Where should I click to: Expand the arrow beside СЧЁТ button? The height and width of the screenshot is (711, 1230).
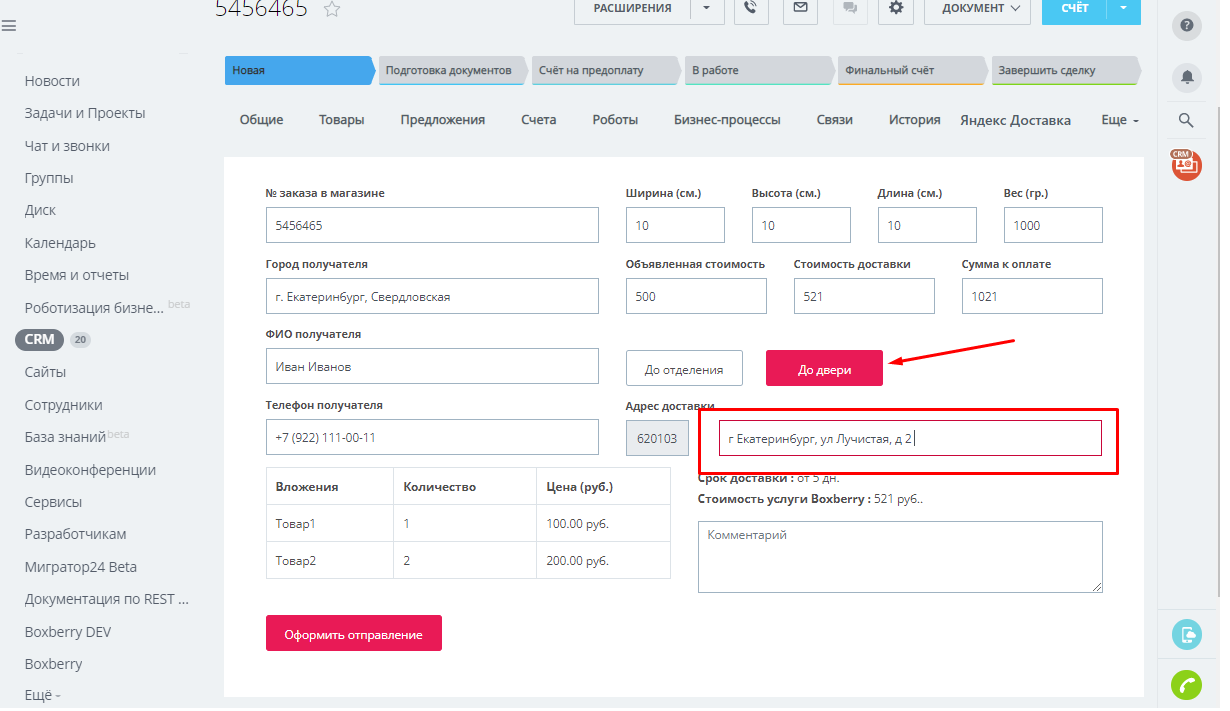coord(1123,9)
